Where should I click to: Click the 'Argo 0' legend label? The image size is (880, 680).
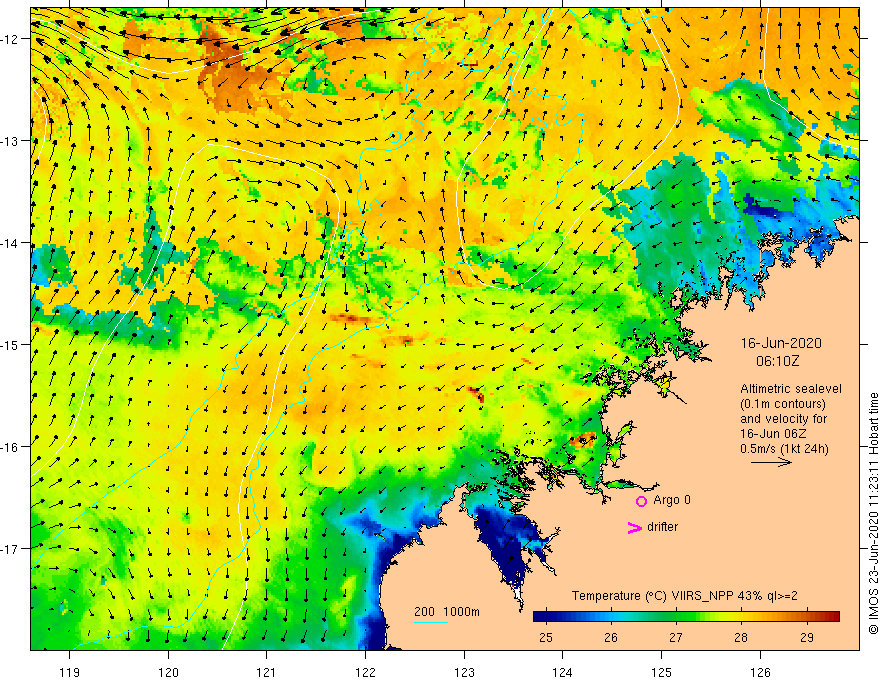672,500
